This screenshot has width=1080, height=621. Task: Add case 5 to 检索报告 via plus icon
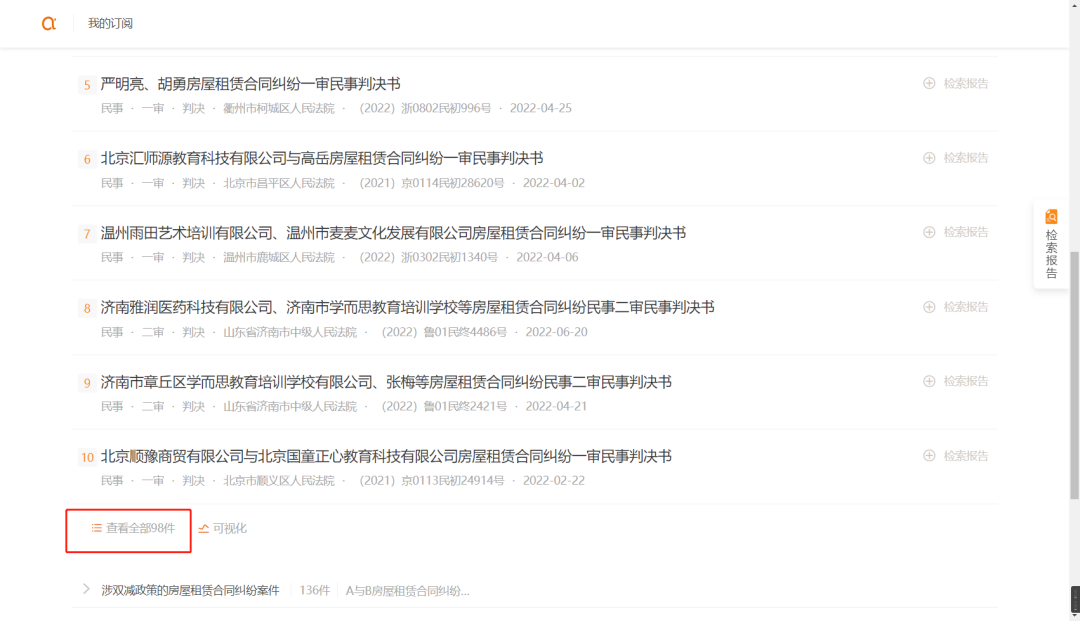(x=929, y=83)
